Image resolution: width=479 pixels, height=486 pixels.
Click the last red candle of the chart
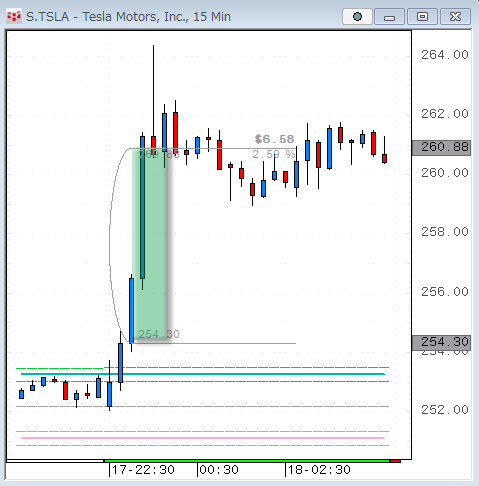(384, 159)
